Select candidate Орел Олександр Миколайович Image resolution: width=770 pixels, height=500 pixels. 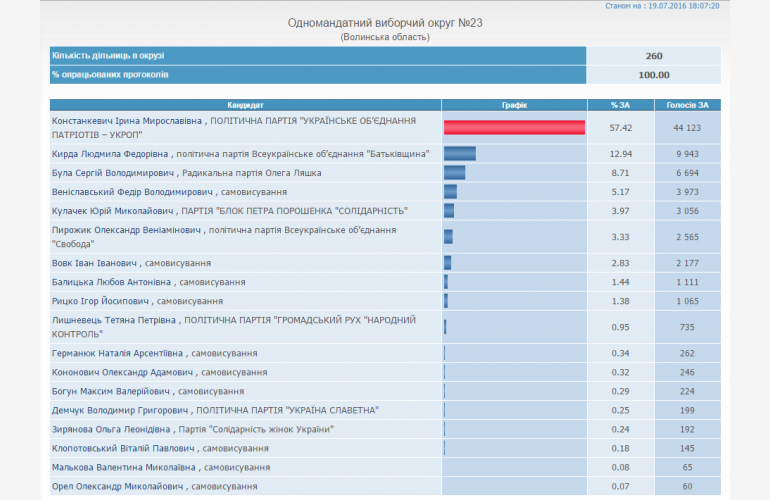click(x=118, y=486)
